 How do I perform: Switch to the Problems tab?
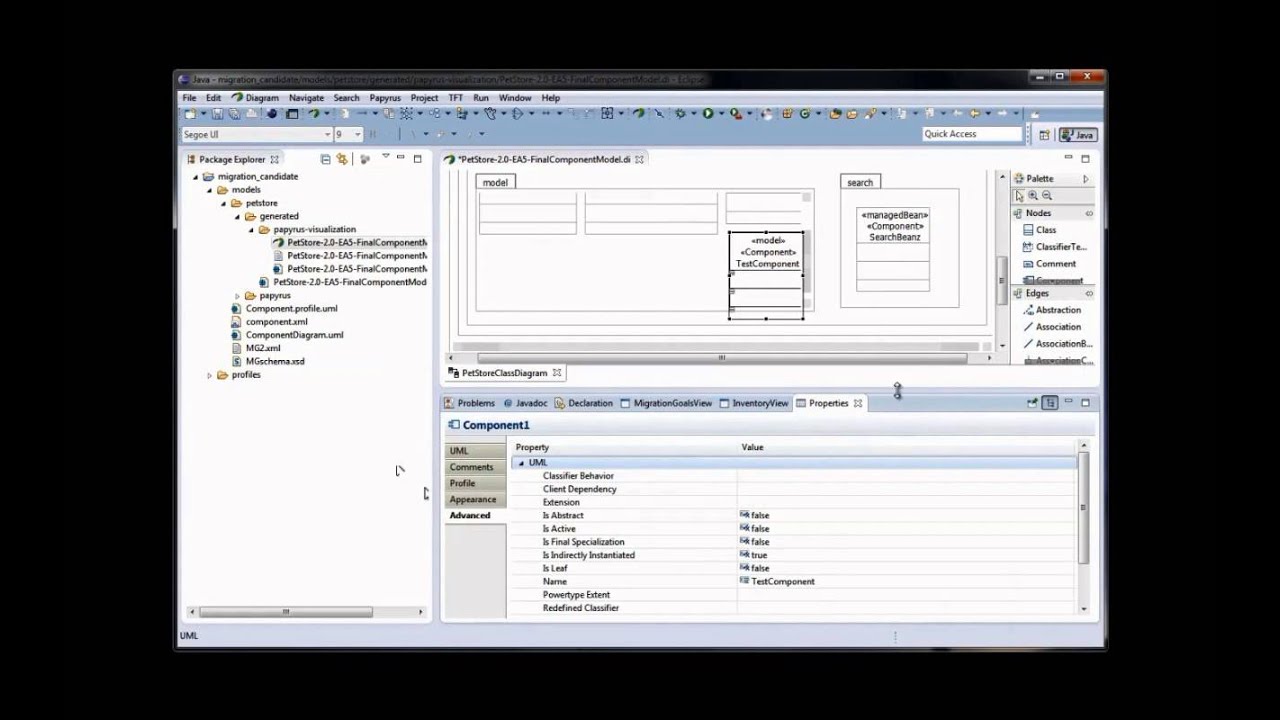469,403
